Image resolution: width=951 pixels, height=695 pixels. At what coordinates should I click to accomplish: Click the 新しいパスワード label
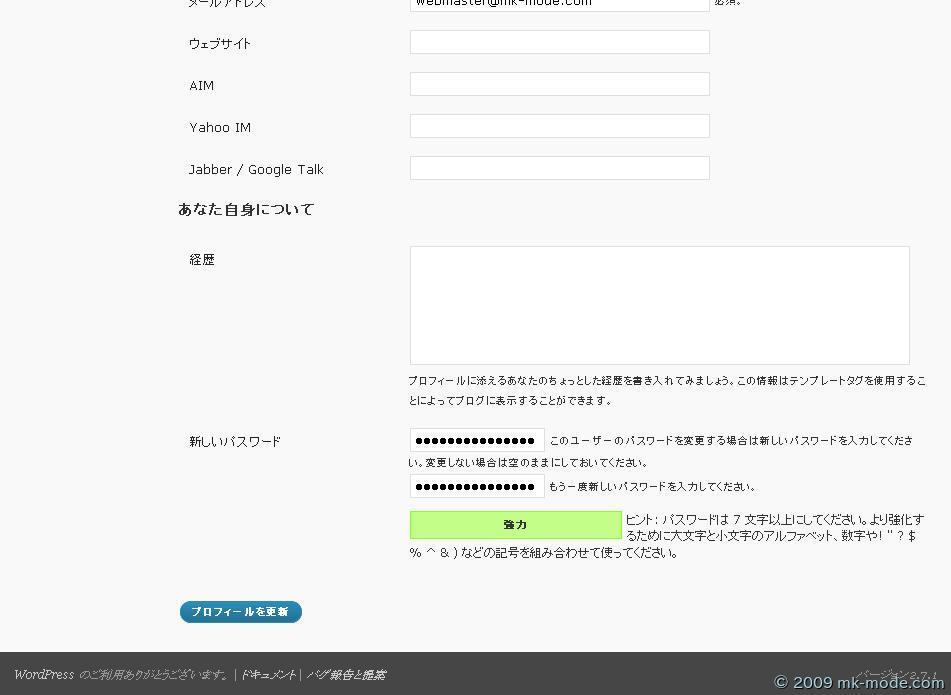coord(235,442)
